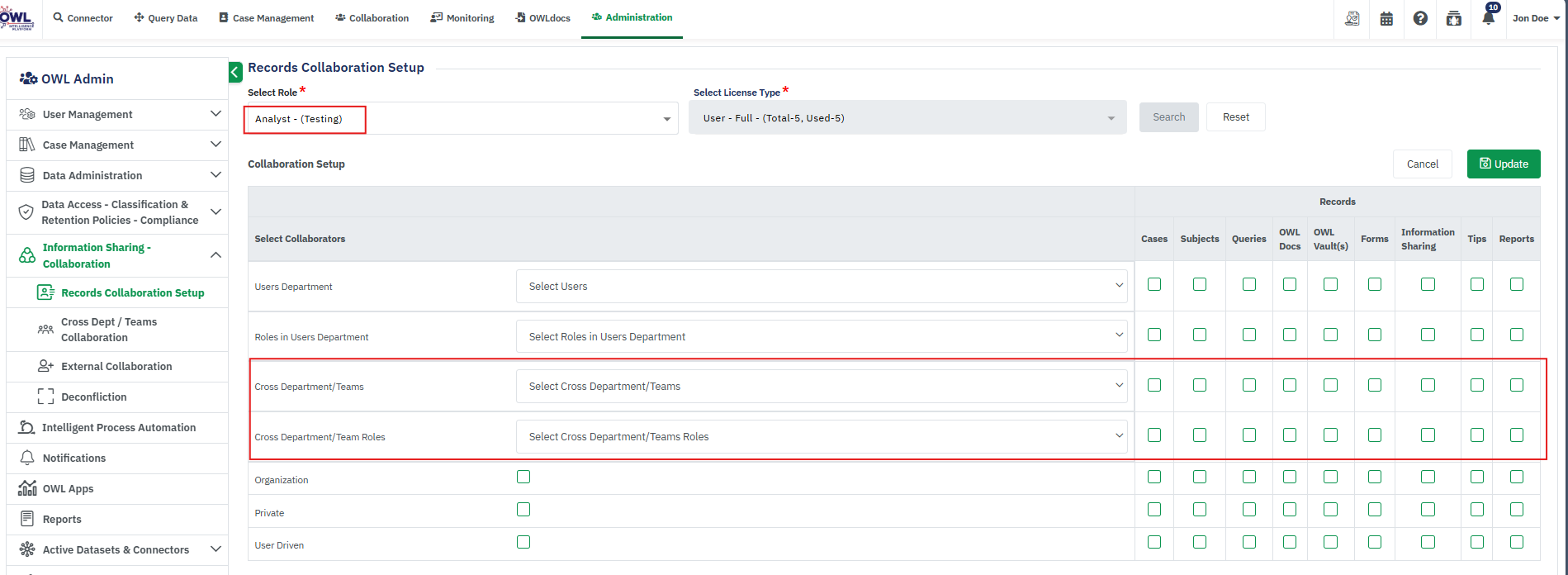Open the Select Role dropdown
The height and width of the screenshot is (575, 1568).
point(461,119)
